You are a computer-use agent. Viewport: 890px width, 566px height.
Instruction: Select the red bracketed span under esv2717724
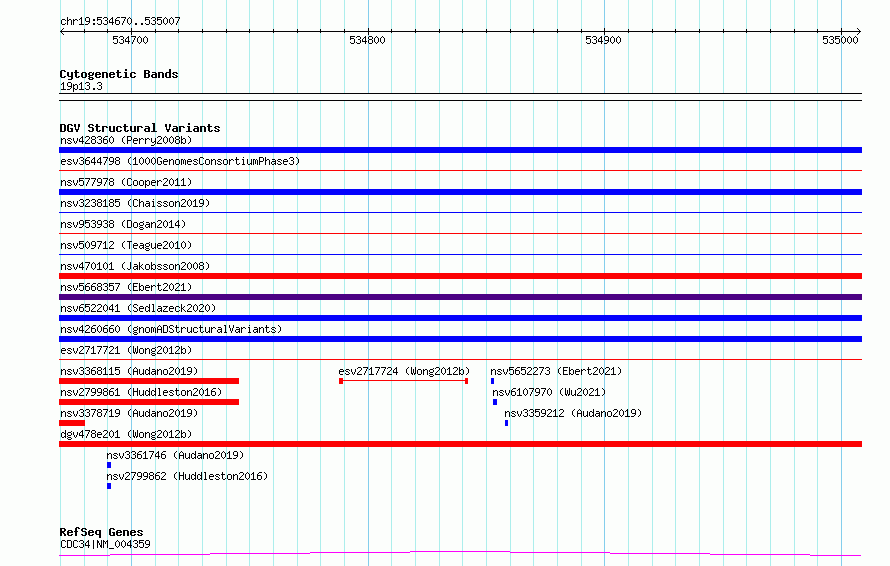tap(404, 381)
